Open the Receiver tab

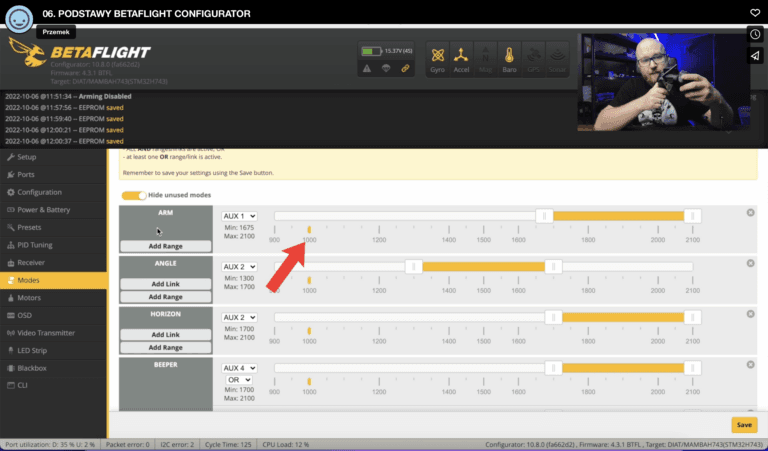tap(53, 263)
